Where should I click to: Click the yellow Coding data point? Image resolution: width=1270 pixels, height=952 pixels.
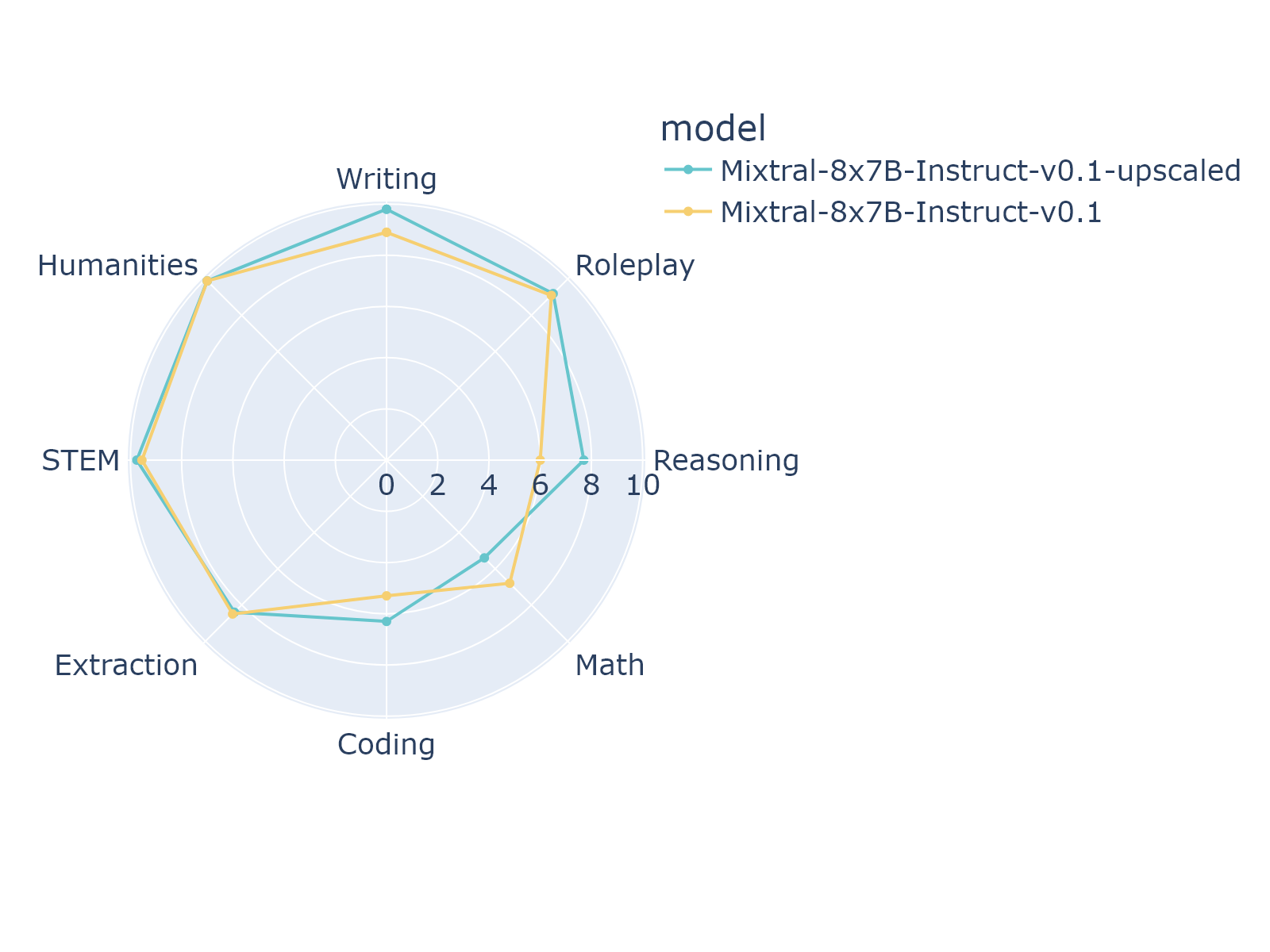[x=387, y=595]
